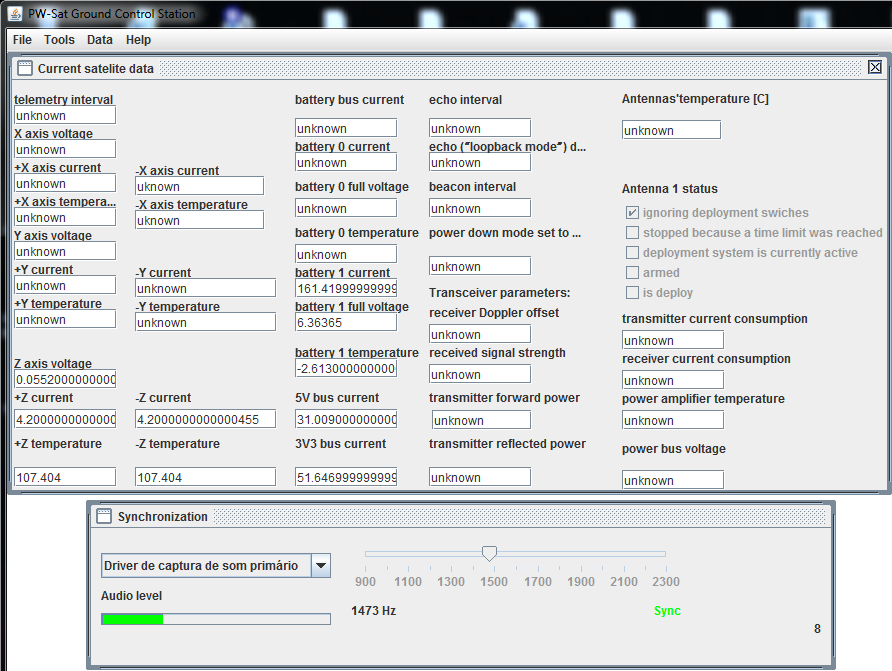The width and height of the screenshot is (892, 671).
Task: Click the +X axis current field
Action: (65, 184)
